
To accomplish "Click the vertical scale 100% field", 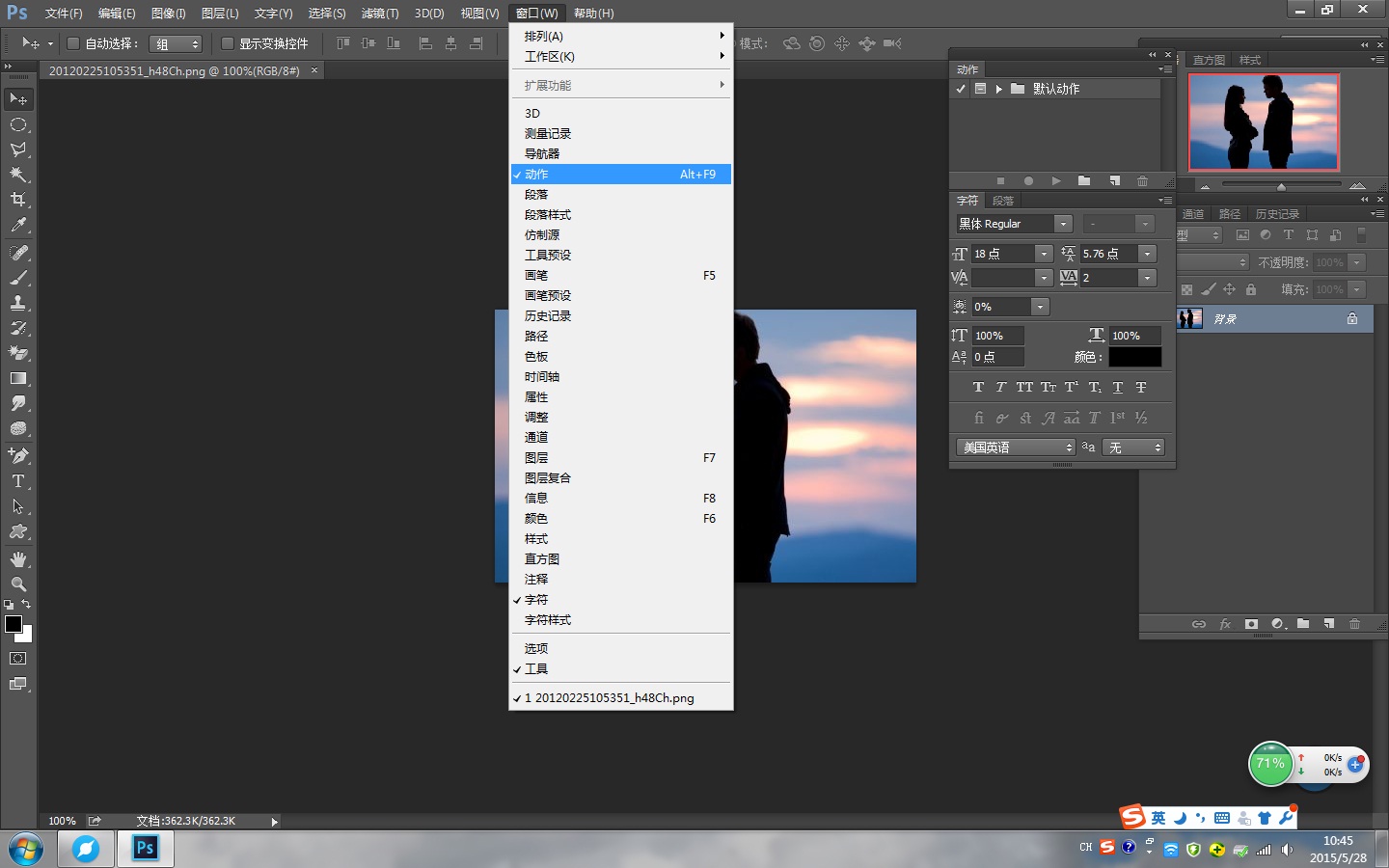I will tap(996, 336).
